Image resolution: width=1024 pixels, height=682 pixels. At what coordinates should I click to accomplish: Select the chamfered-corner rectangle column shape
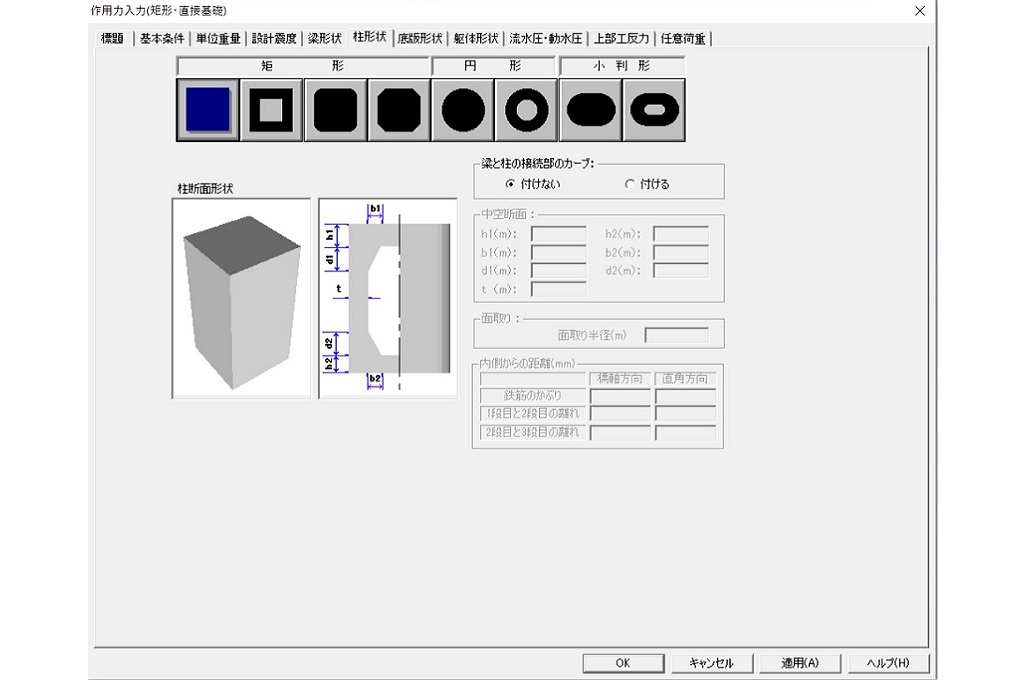tap(399, 110)
